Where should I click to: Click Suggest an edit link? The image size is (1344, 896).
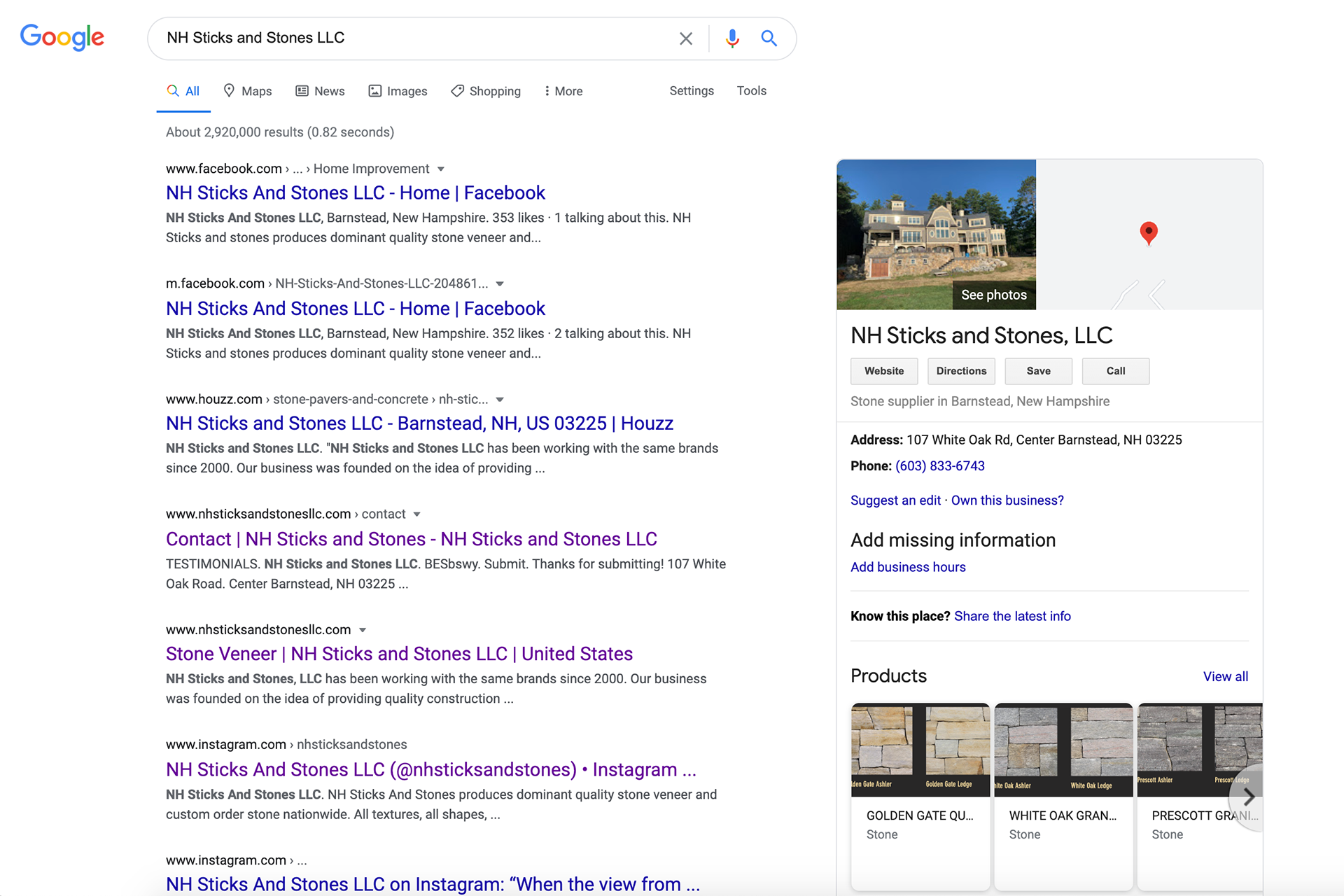(895, 500)
